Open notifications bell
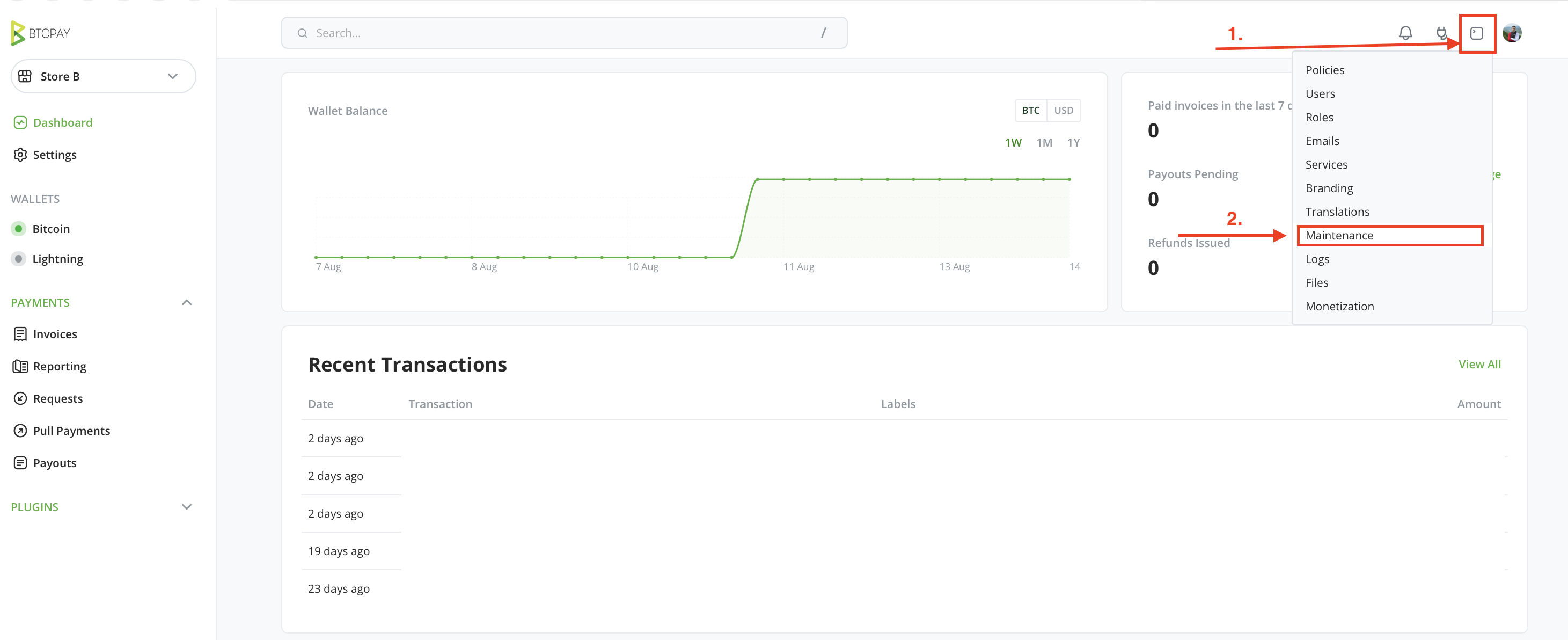 1405,33
